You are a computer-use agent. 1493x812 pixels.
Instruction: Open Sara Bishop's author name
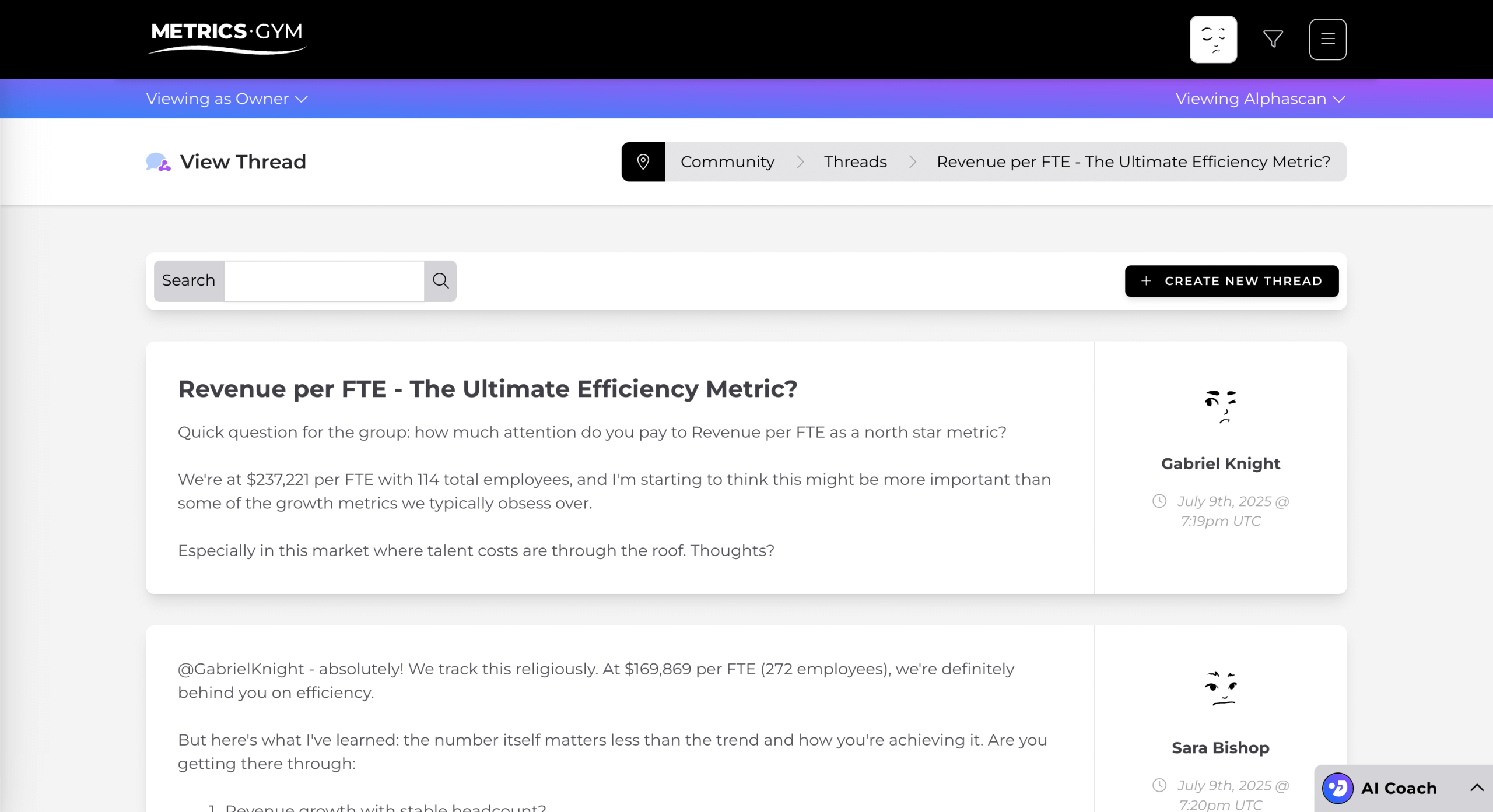(x=1220, y=747)
